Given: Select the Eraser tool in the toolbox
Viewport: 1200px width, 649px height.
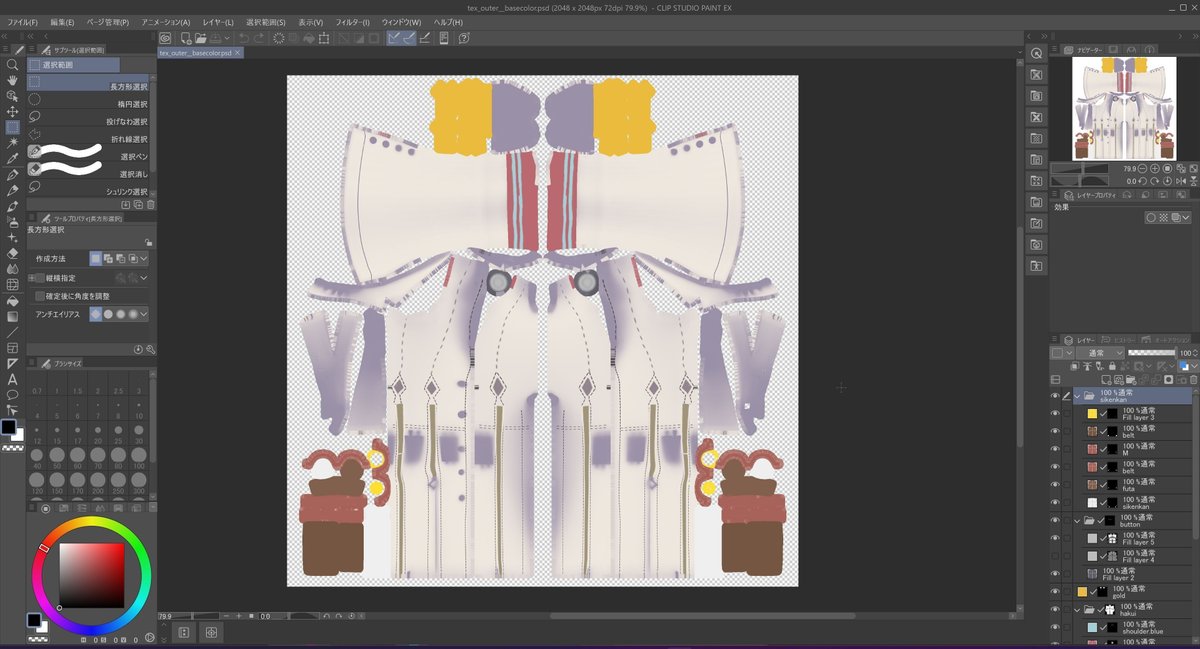Looking at the screenshot, I should click(12, 253).
